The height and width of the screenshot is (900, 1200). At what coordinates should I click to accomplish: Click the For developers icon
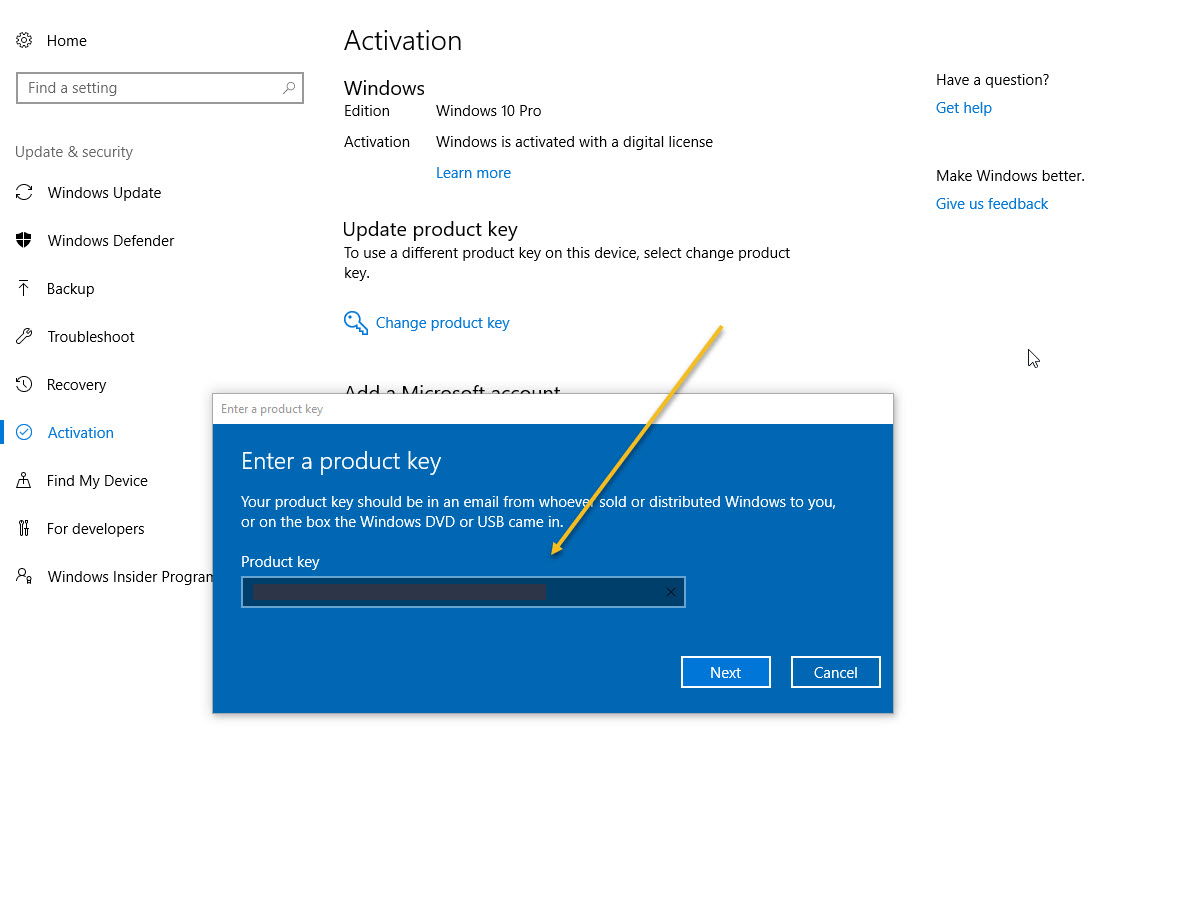[x=24, y=528]
